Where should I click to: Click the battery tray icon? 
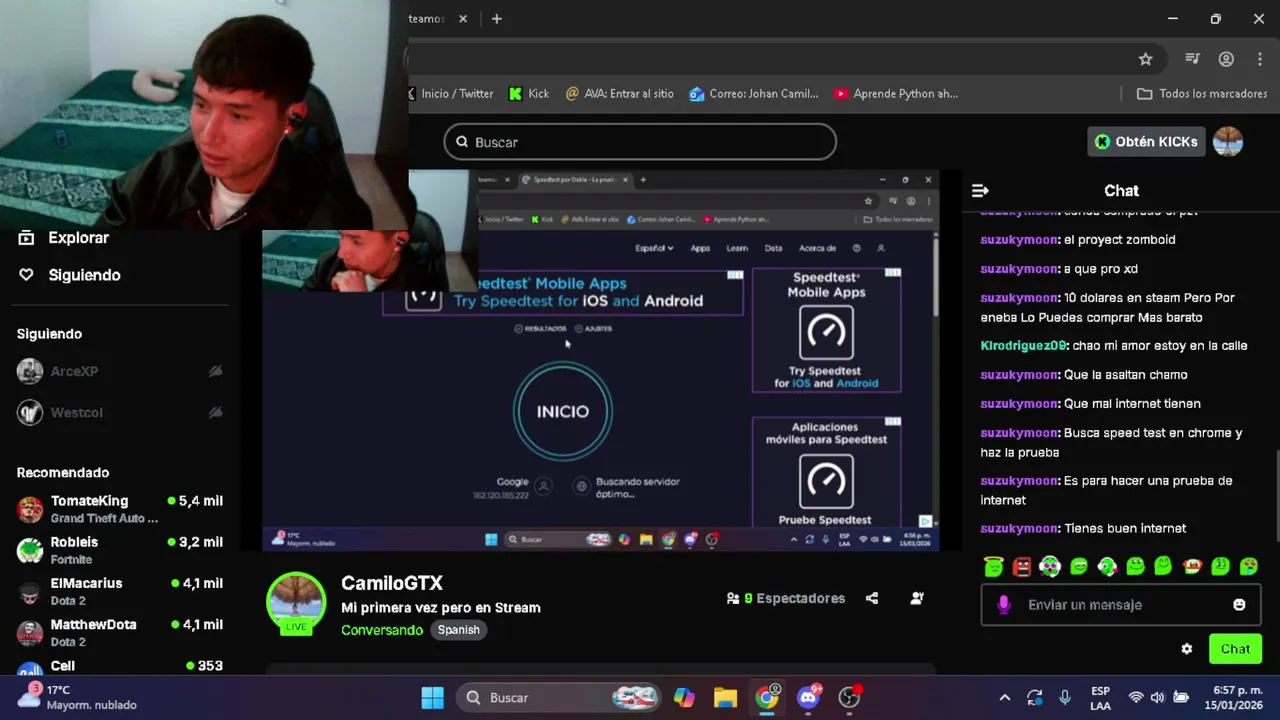point(1181,697)
